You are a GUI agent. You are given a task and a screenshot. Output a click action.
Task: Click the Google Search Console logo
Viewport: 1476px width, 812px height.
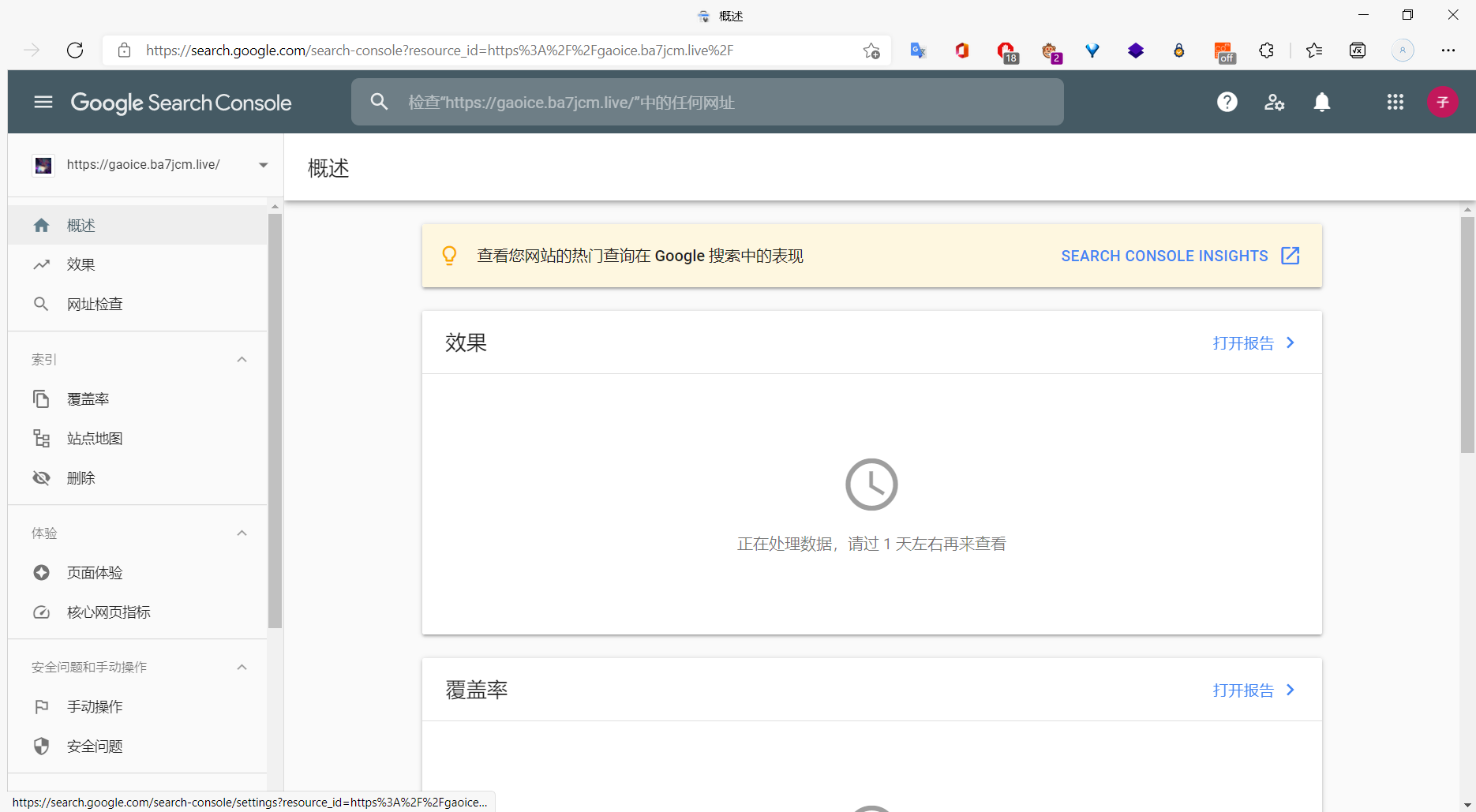pyautogui.click(x=181, y=103)
